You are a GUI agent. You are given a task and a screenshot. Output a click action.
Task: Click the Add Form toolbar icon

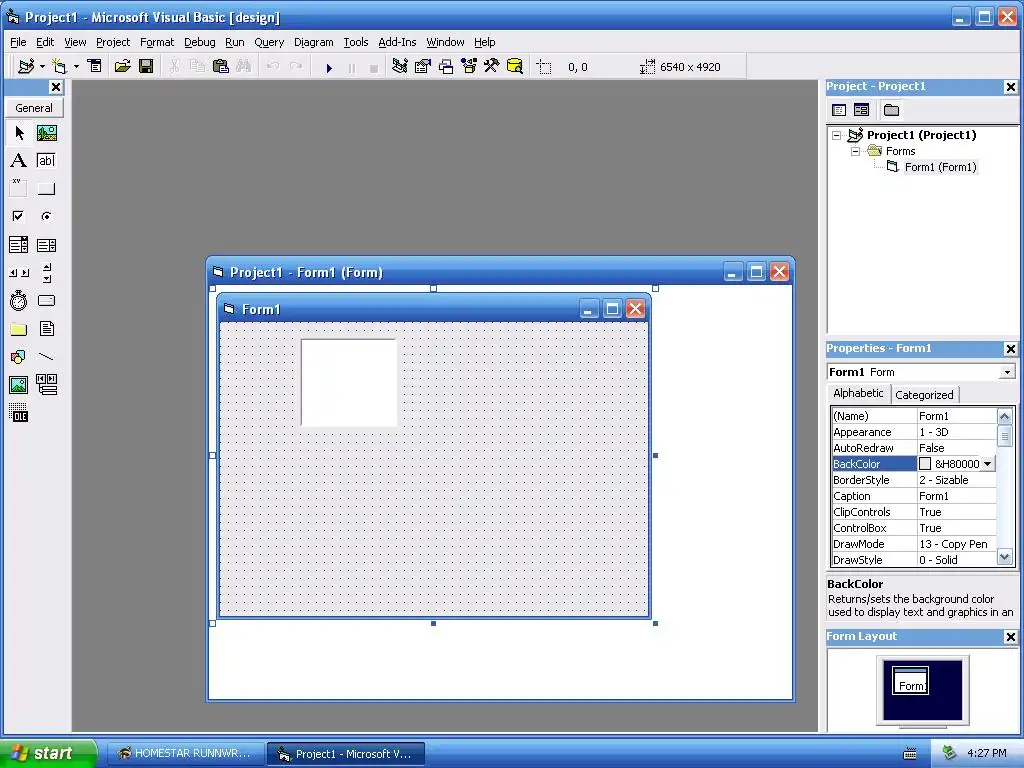pos(60,66)
